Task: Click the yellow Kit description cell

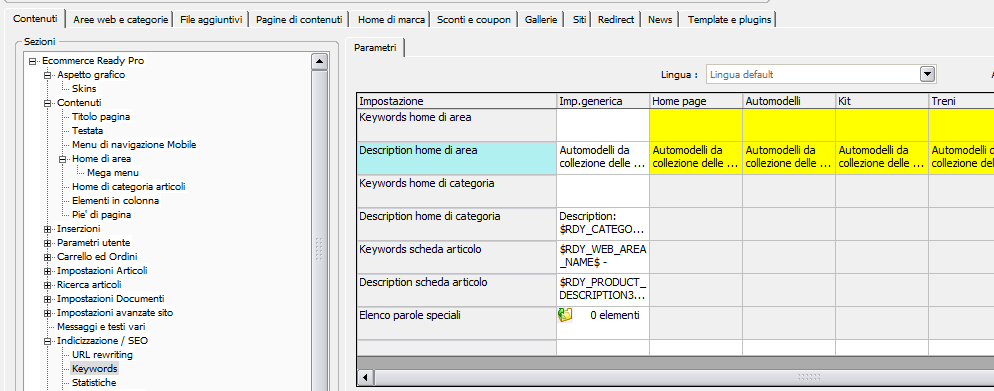Action: pyautogui.click(x=882, y=158)
